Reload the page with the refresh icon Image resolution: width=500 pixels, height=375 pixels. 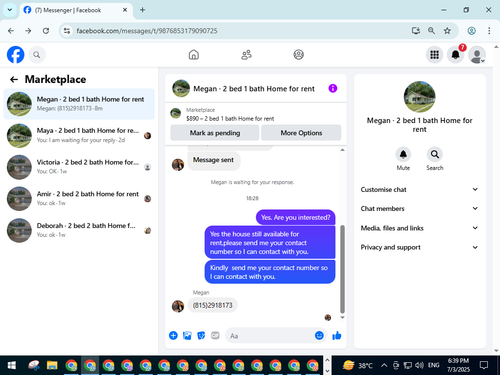[46, 31]
